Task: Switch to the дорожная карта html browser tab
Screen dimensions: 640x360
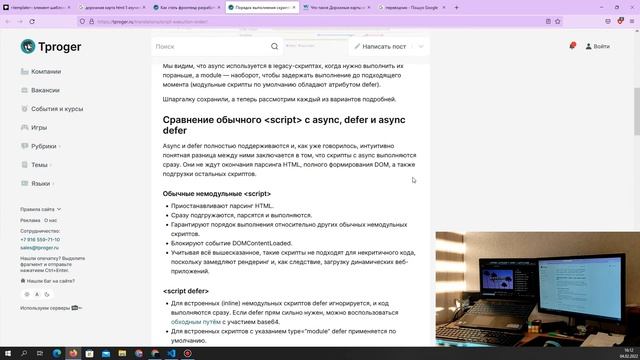Action: coord(112,7)
